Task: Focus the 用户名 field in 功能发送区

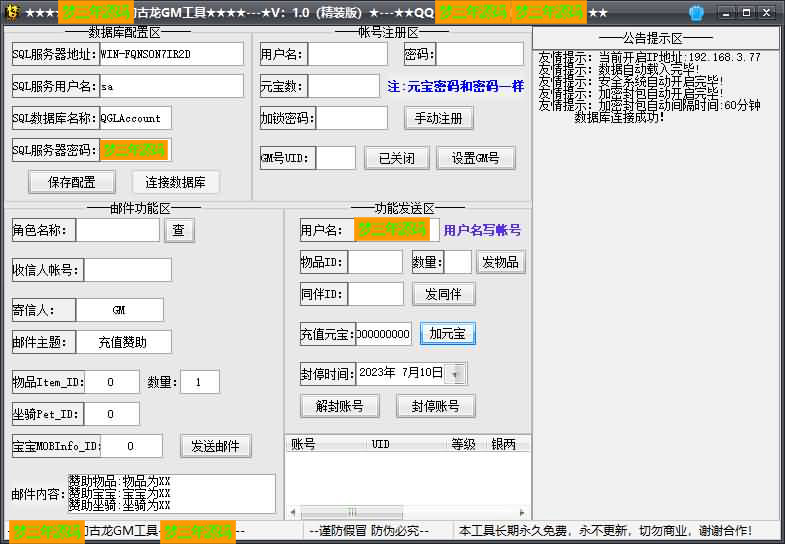Action: [x=396, y=230]
